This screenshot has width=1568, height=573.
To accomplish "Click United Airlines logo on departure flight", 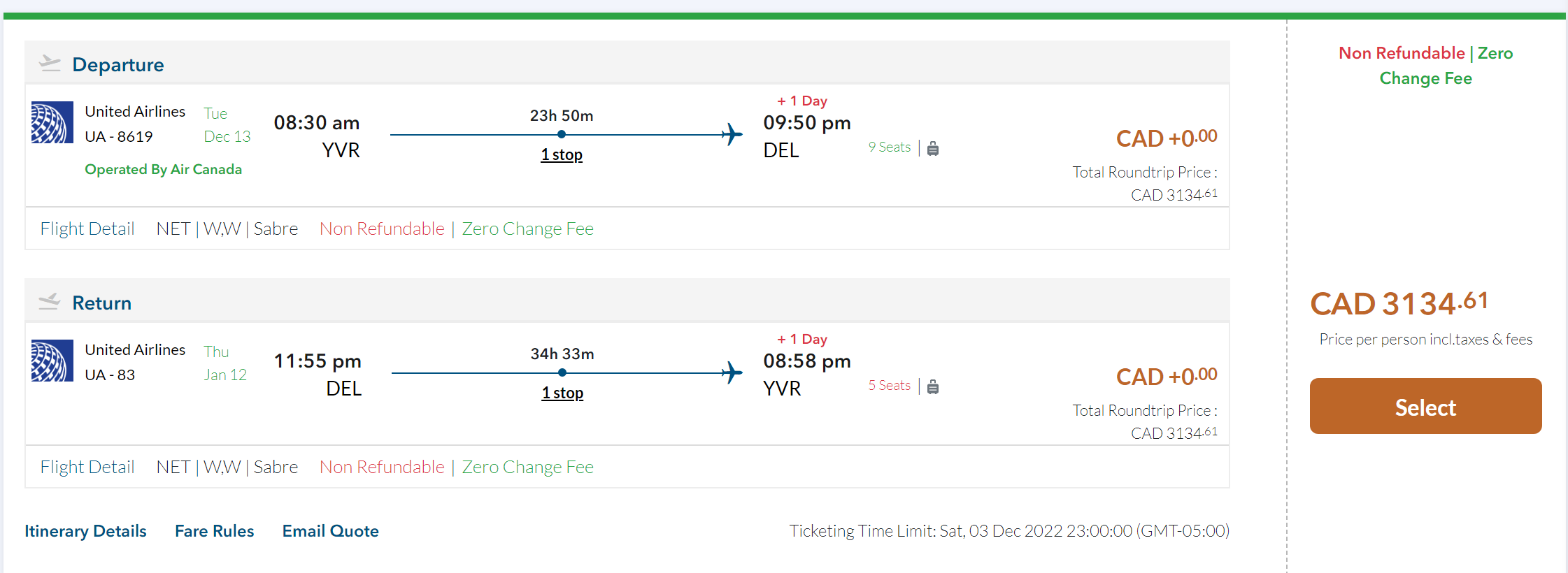I will [52, 122].
